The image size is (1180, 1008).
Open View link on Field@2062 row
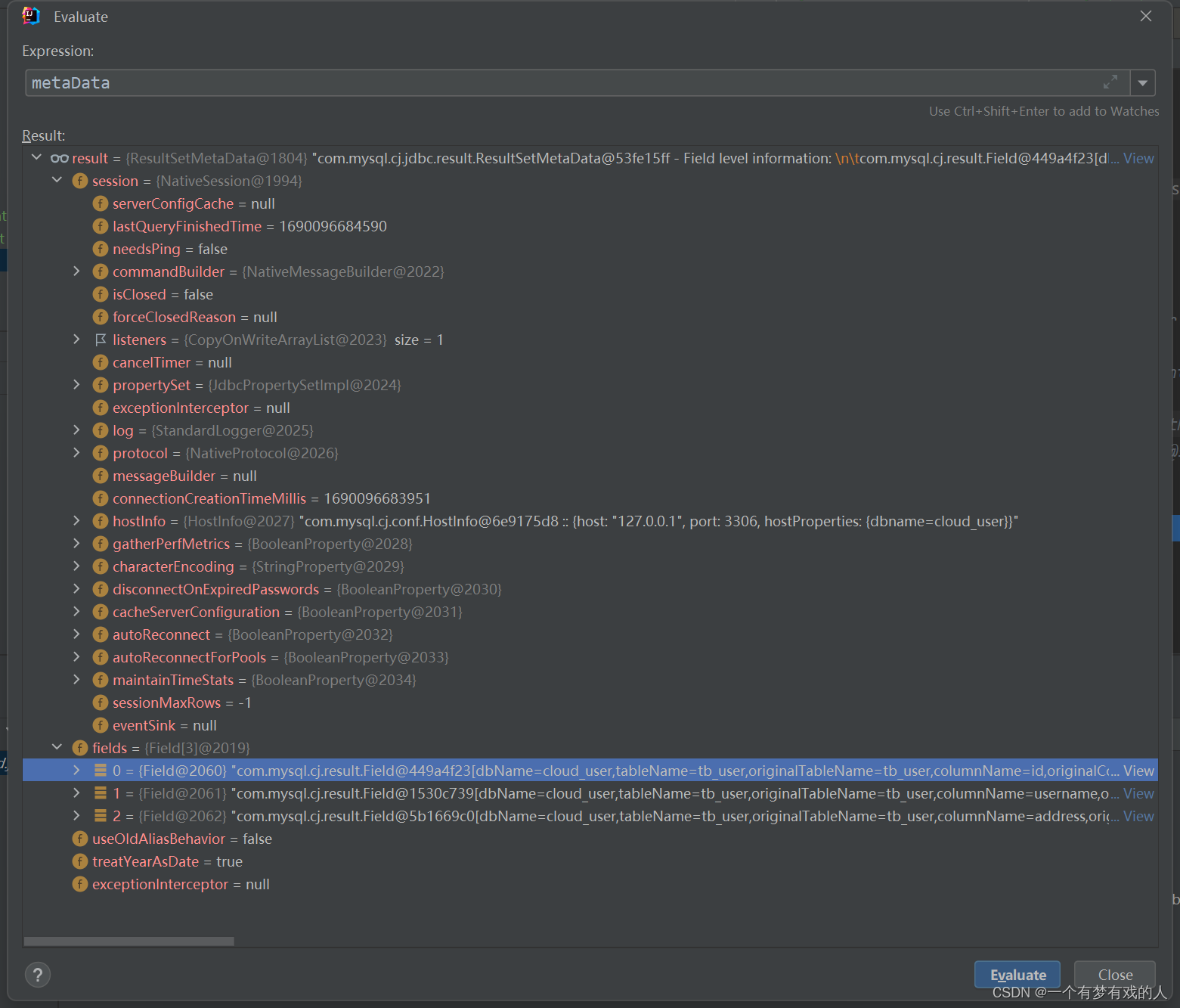pos(1138,816)
